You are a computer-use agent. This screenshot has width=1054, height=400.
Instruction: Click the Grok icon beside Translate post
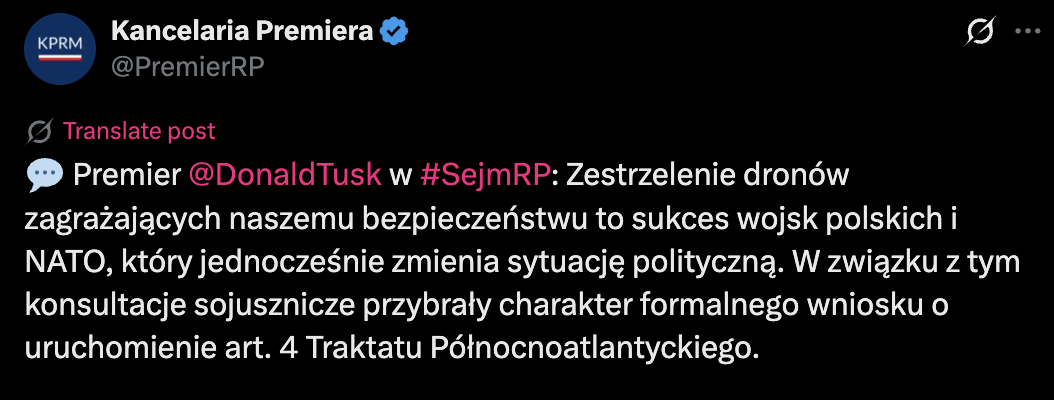41,131
